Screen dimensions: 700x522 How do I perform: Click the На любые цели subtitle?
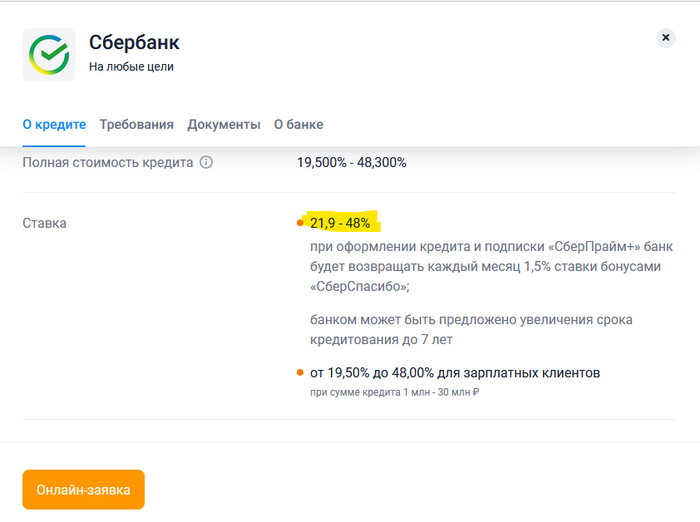click(131, 68)
